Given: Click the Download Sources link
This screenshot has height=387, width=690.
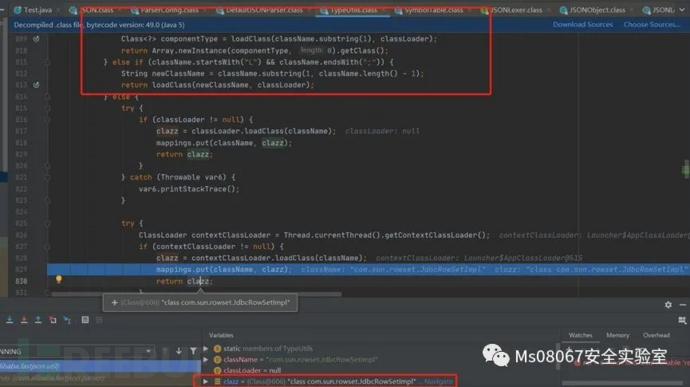Looking at the screenshot, I should (583, 25).
